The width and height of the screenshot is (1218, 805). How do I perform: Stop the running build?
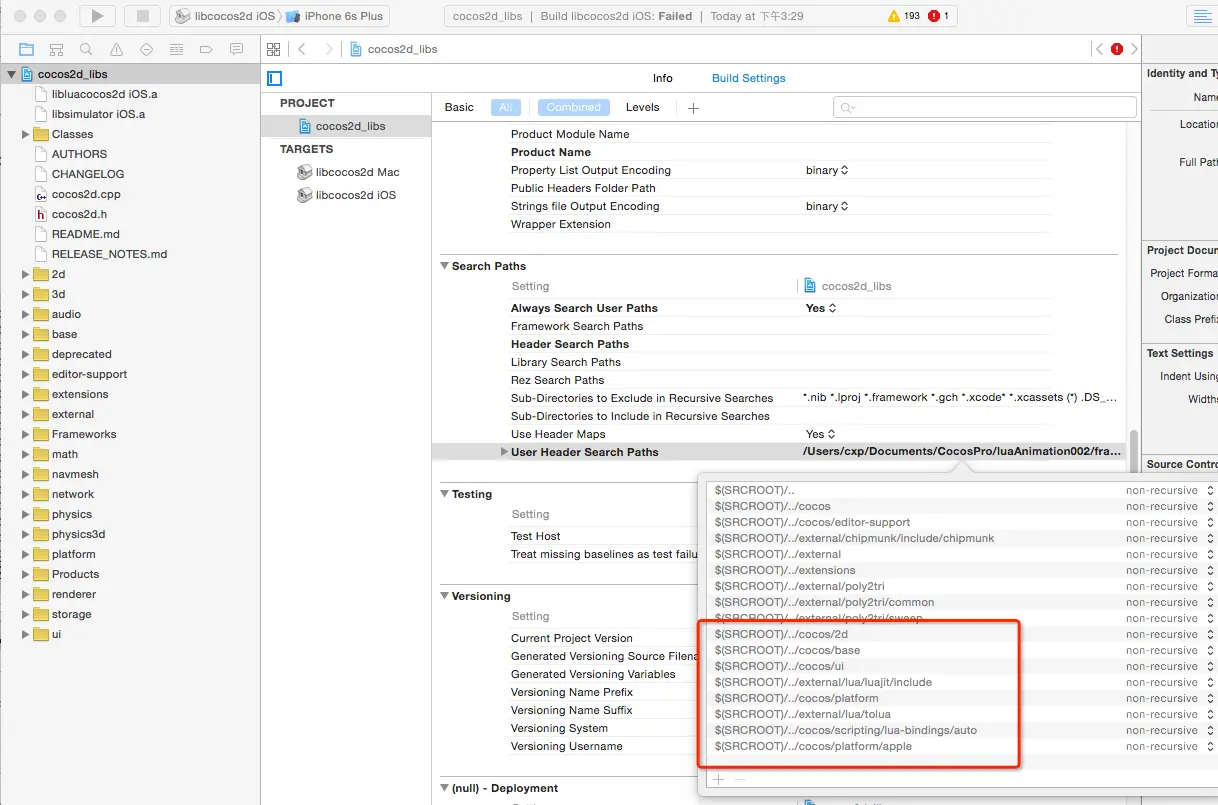coord(142,16)
